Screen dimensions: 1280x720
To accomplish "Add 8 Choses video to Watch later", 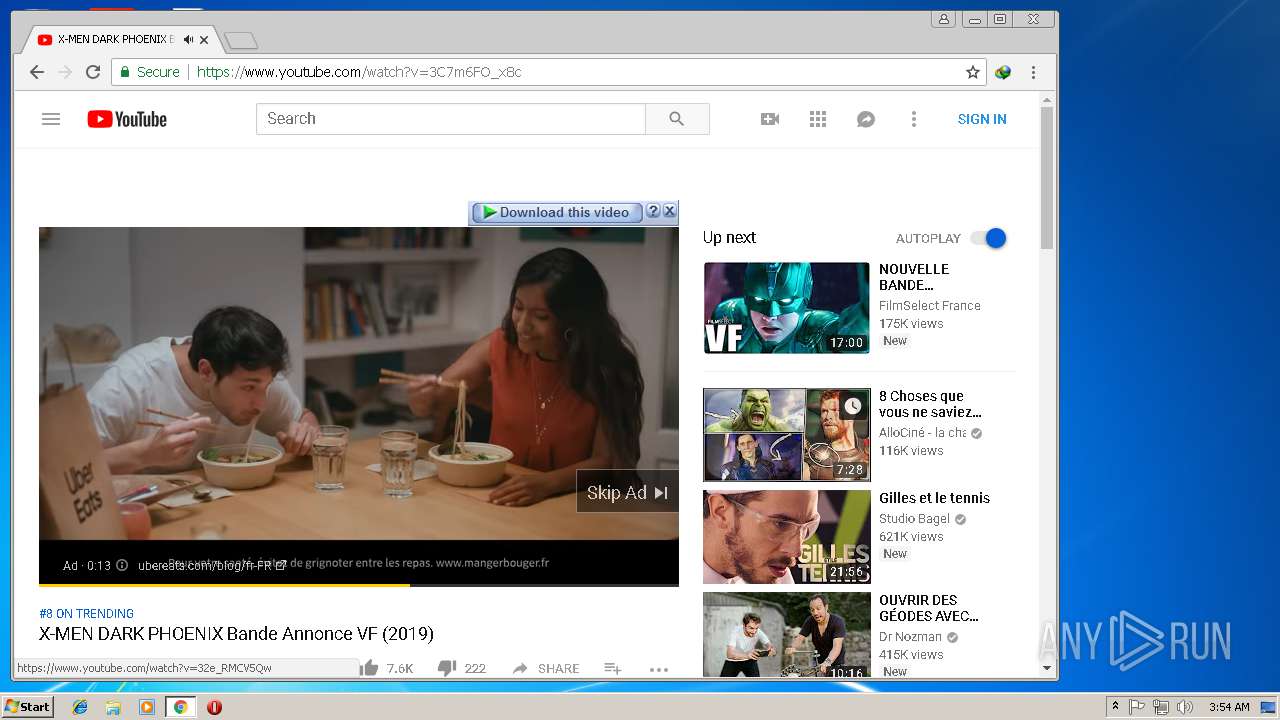I will (852, 406).
